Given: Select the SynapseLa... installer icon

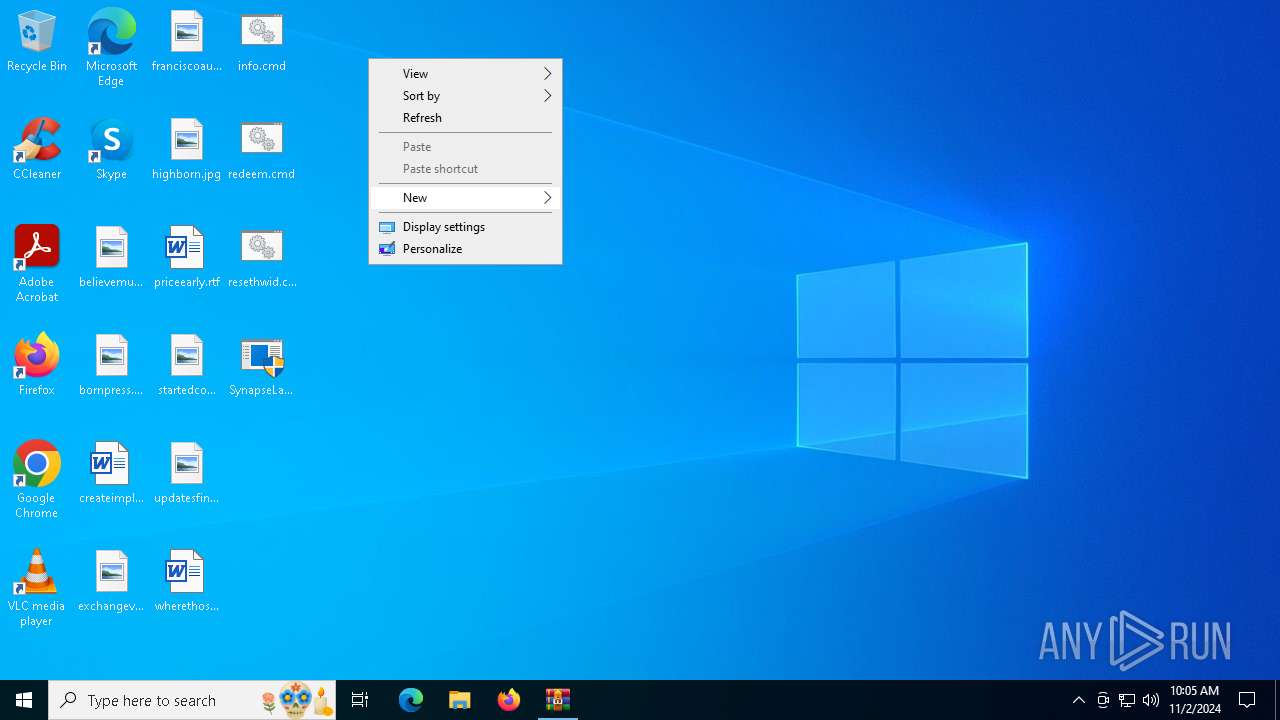Looking at the screenshot, I should click(262, 365).
